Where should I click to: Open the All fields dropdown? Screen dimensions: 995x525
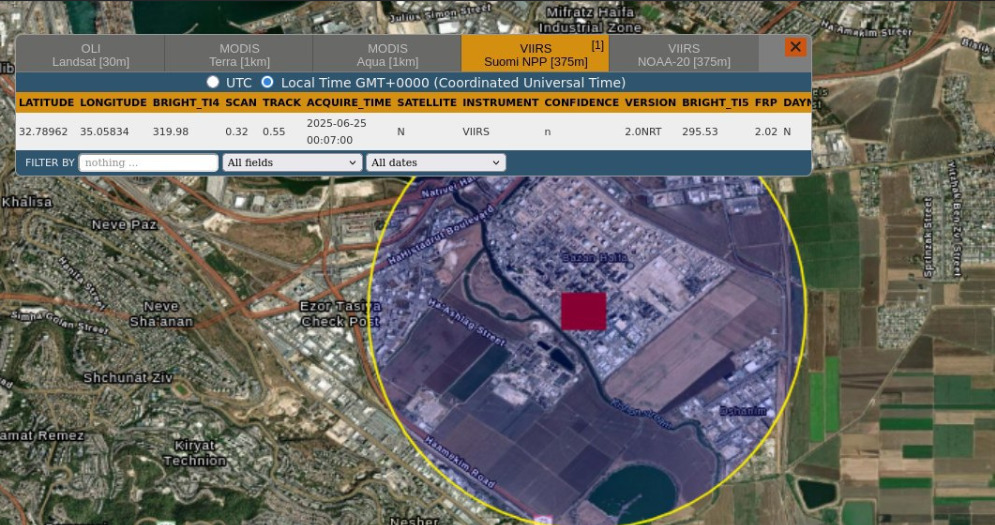[x=292, y=163]
